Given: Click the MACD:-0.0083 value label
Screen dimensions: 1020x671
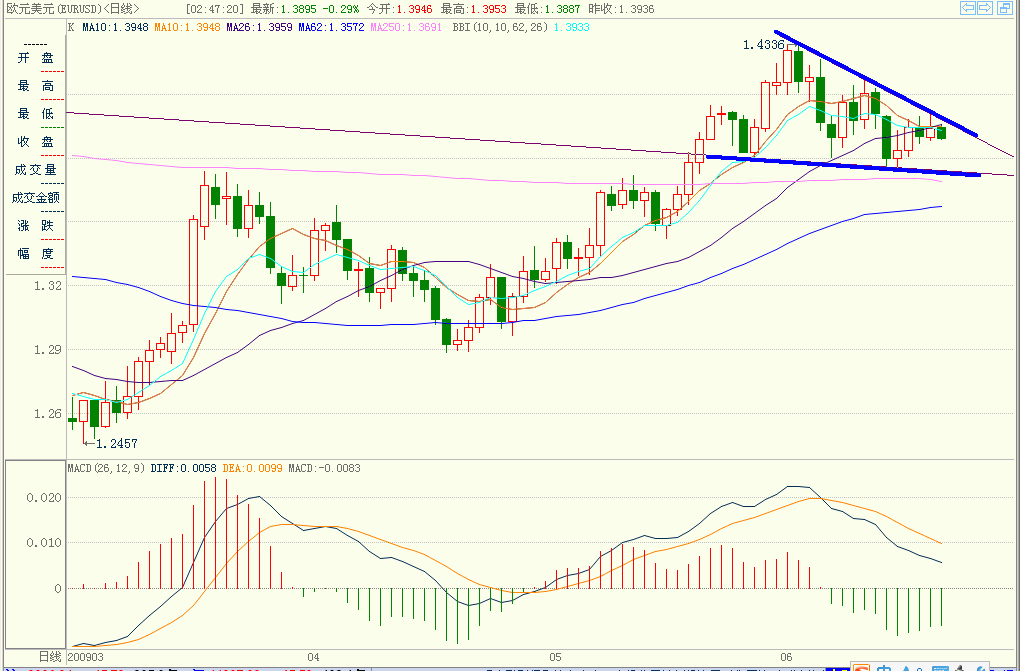Looking at the screenshot, I should (x=325, y=468).
